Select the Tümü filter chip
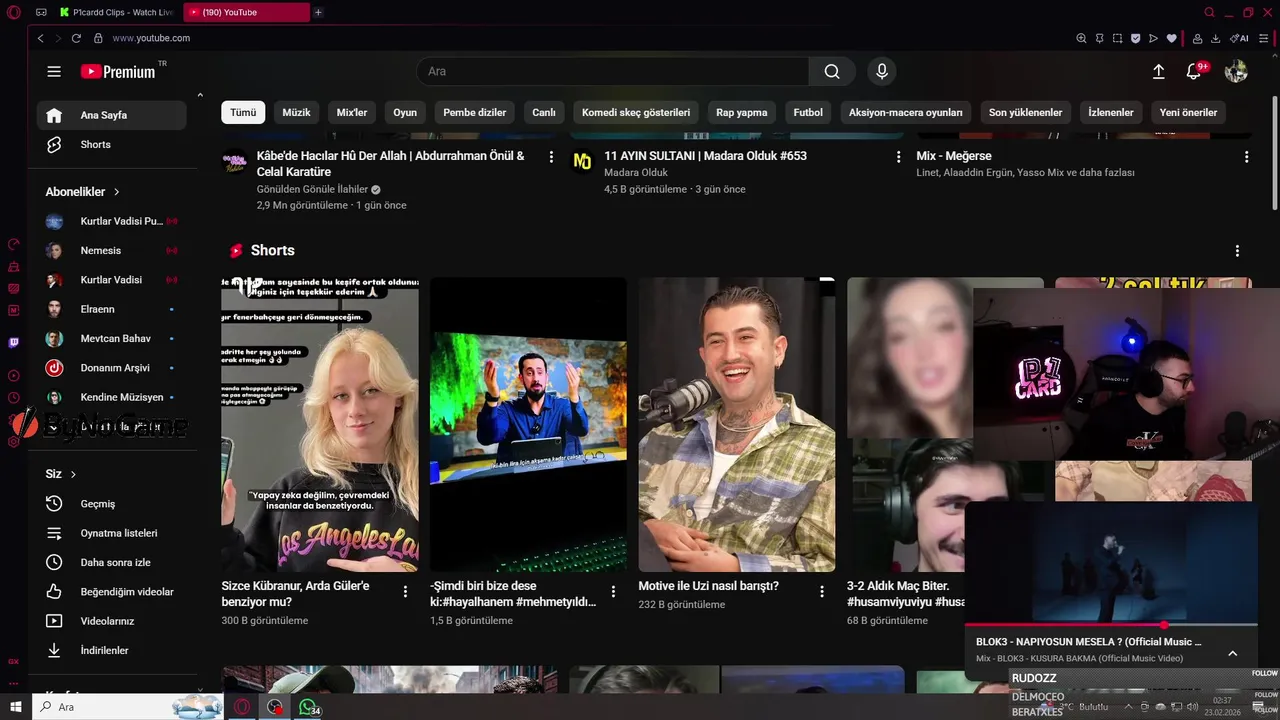Viewport: 1280px width, 720px height. click(x=243, y=112)
